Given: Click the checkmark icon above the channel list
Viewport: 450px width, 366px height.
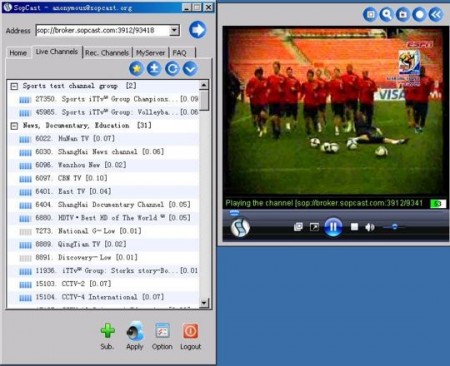Looking at the screenshot, I should (x=190, y=69).
